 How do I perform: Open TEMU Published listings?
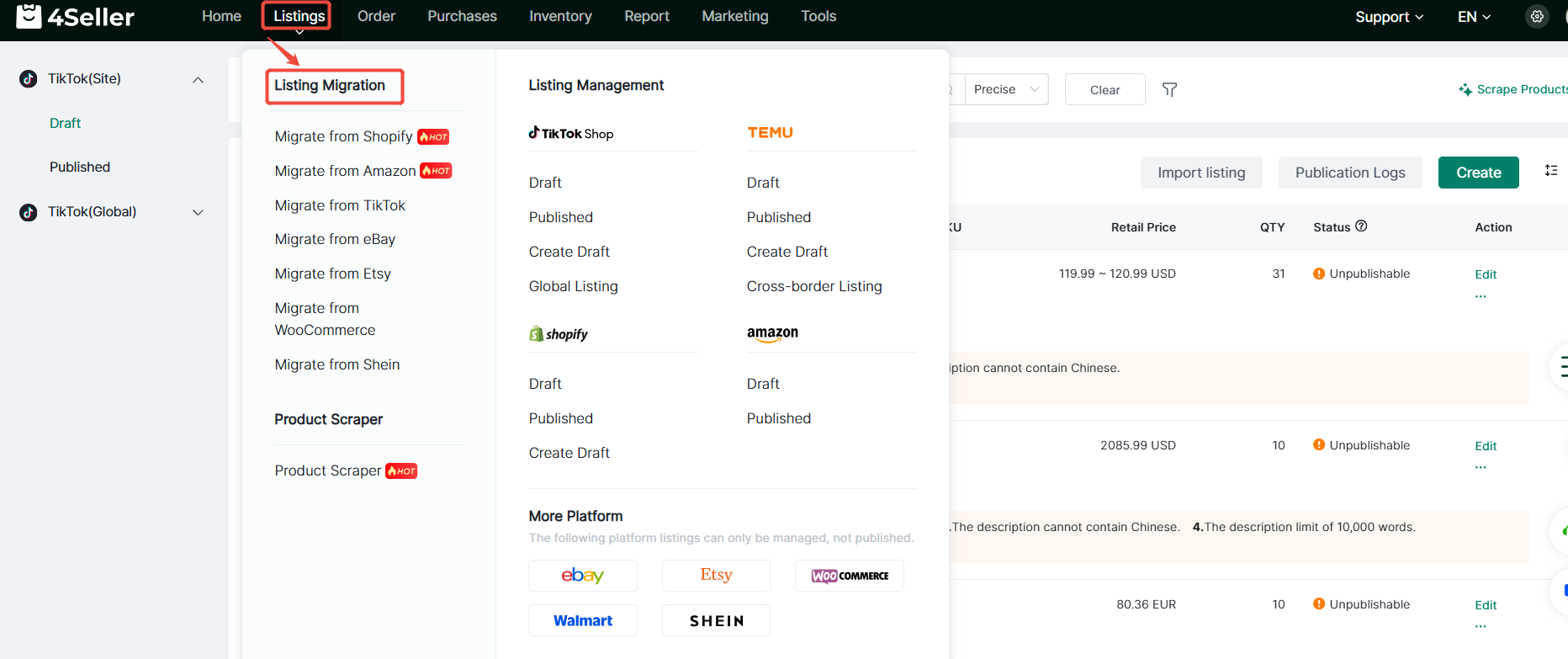tap(778, 217)
